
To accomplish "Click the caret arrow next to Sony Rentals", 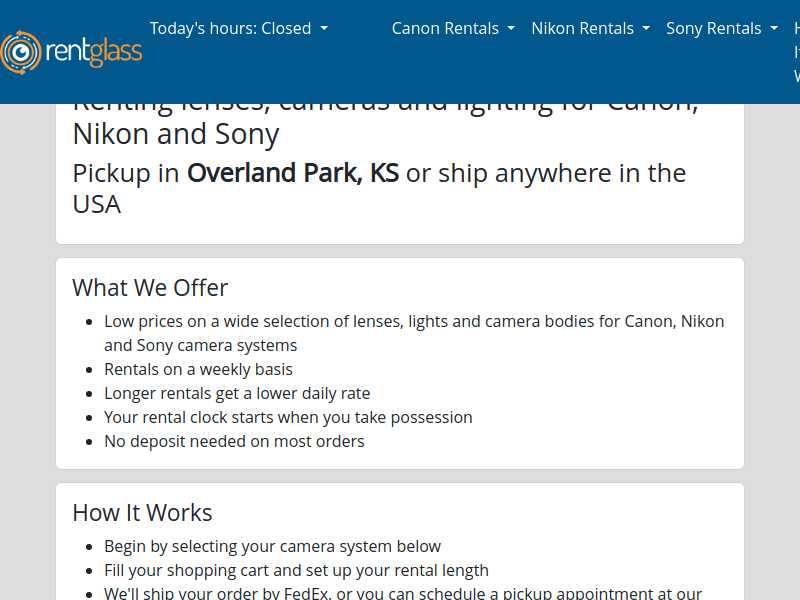I will [x=774, y=29].
